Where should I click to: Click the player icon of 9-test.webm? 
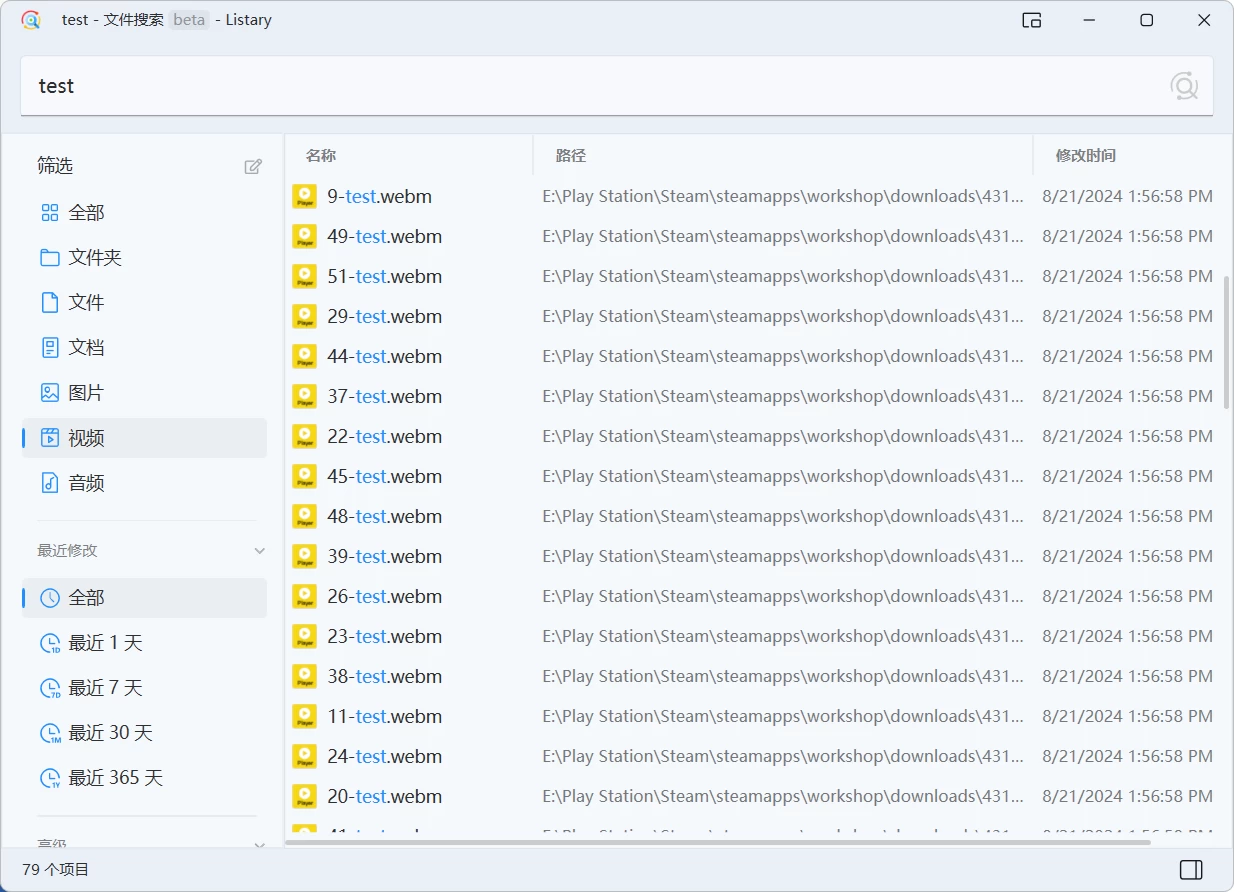(x=305, y=196)
